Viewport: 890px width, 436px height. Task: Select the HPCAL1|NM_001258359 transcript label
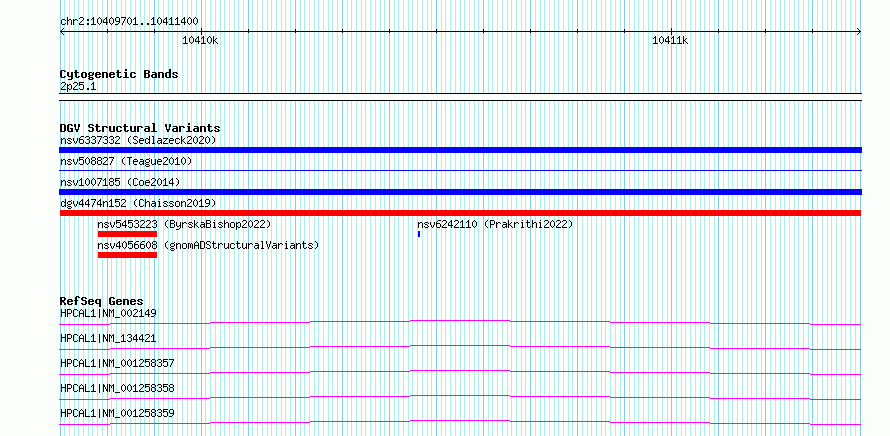click(117, 413)
